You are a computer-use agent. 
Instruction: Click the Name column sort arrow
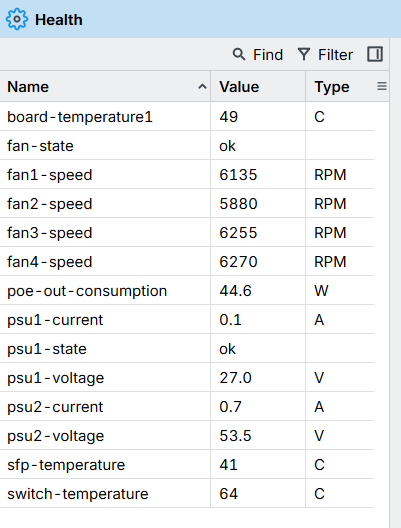pos(202,87)
